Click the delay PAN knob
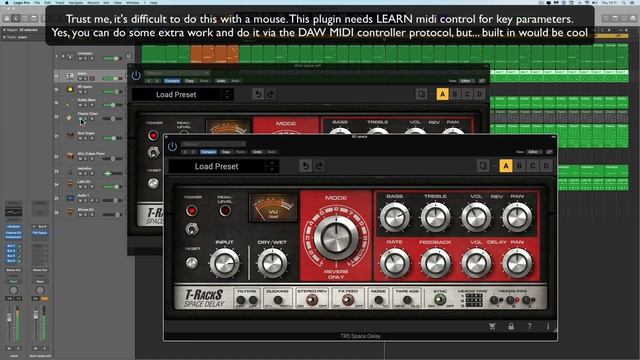Image resolution: width=640 pixels, height=360 pixels. [517, 263]
